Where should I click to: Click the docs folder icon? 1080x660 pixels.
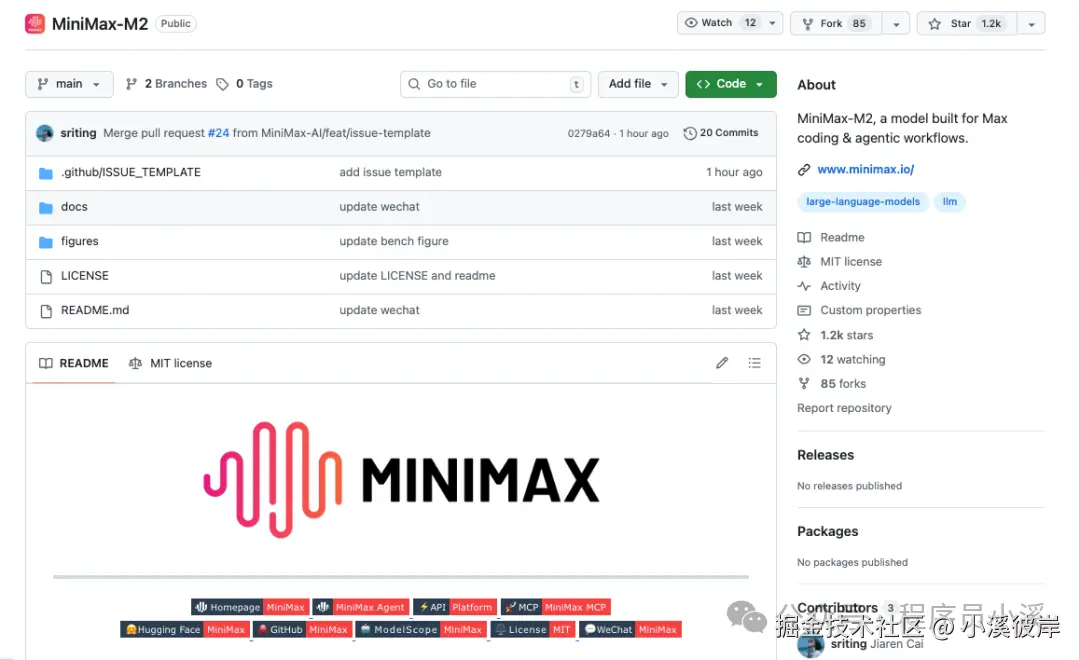click(x=45, y=207)
